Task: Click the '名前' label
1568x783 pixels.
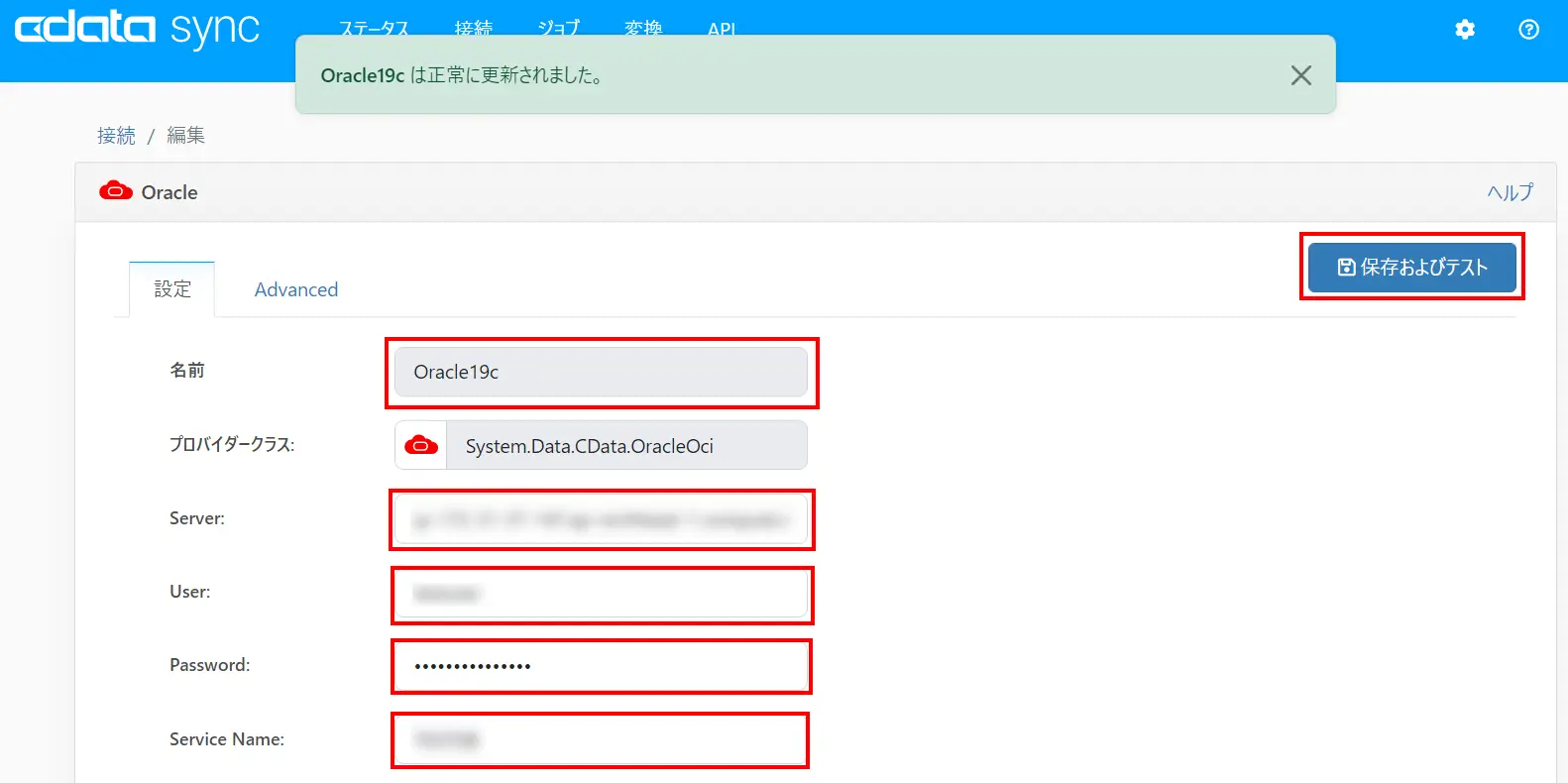Action: pyautogui.click(x=187, y=370)
